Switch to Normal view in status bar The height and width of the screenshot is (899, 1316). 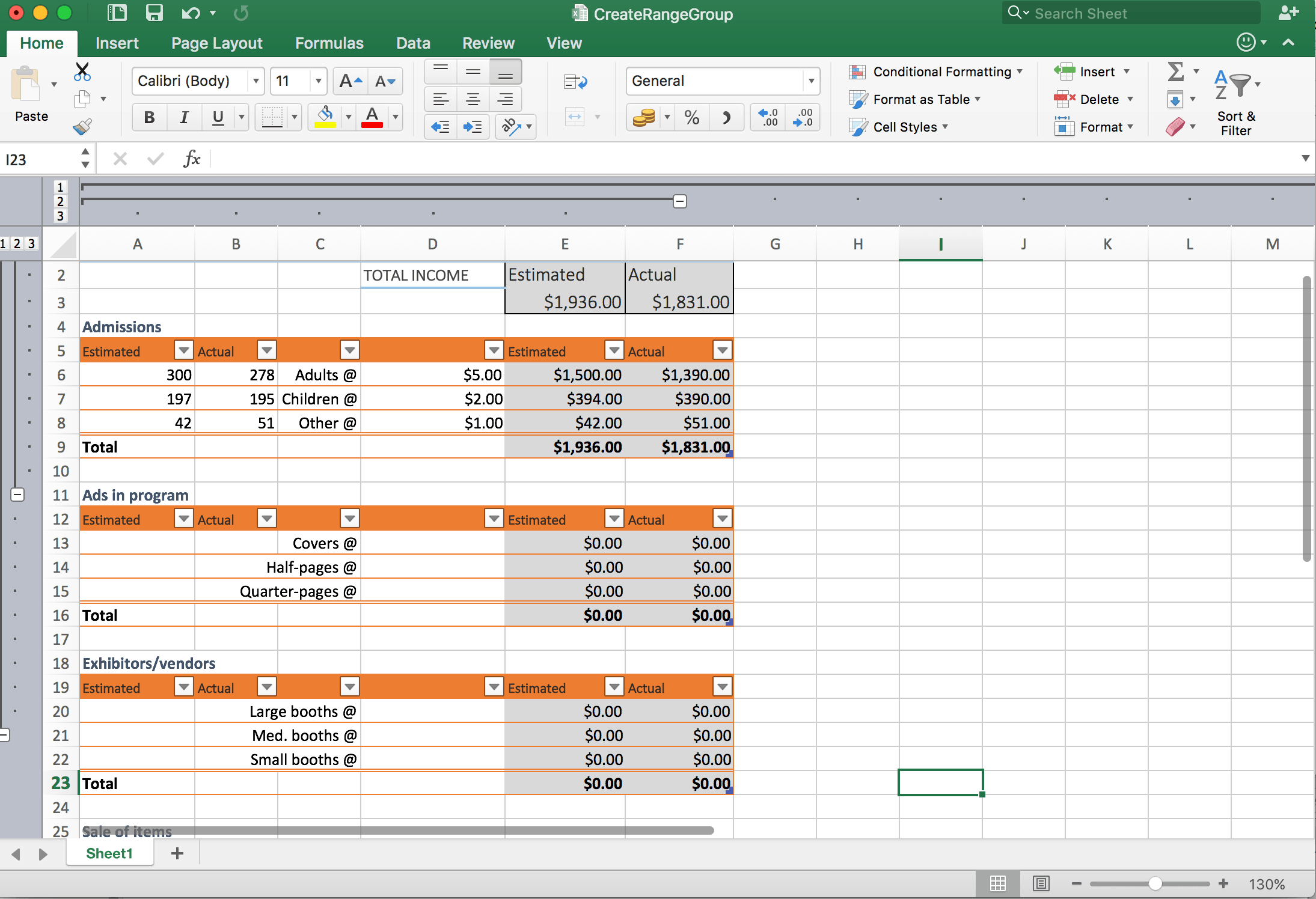[998, 883]
